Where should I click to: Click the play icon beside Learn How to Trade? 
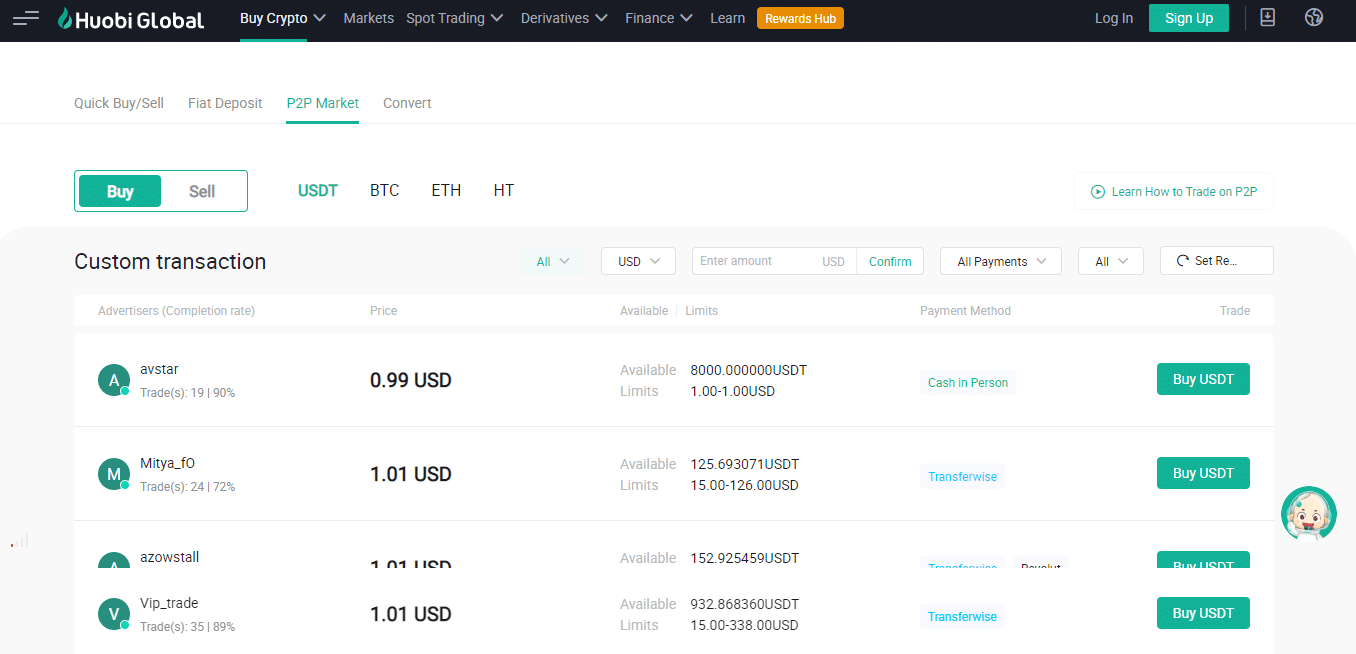click(x=1098, y=191)
